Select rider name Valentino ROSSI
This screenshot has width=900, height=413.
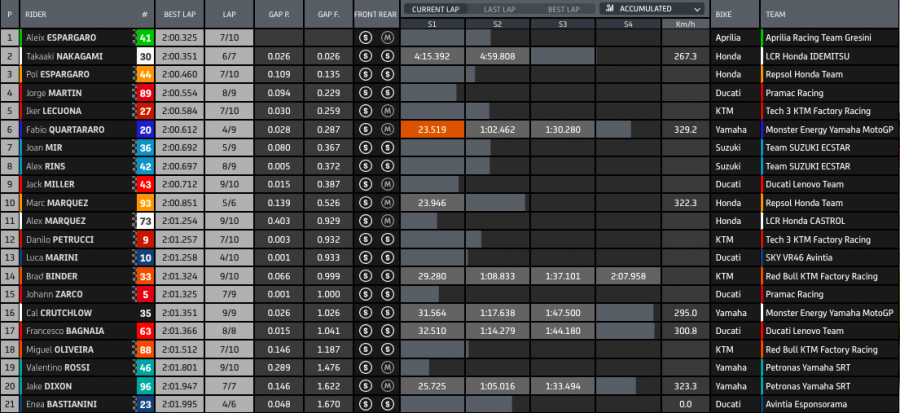(x=58, y=368)
